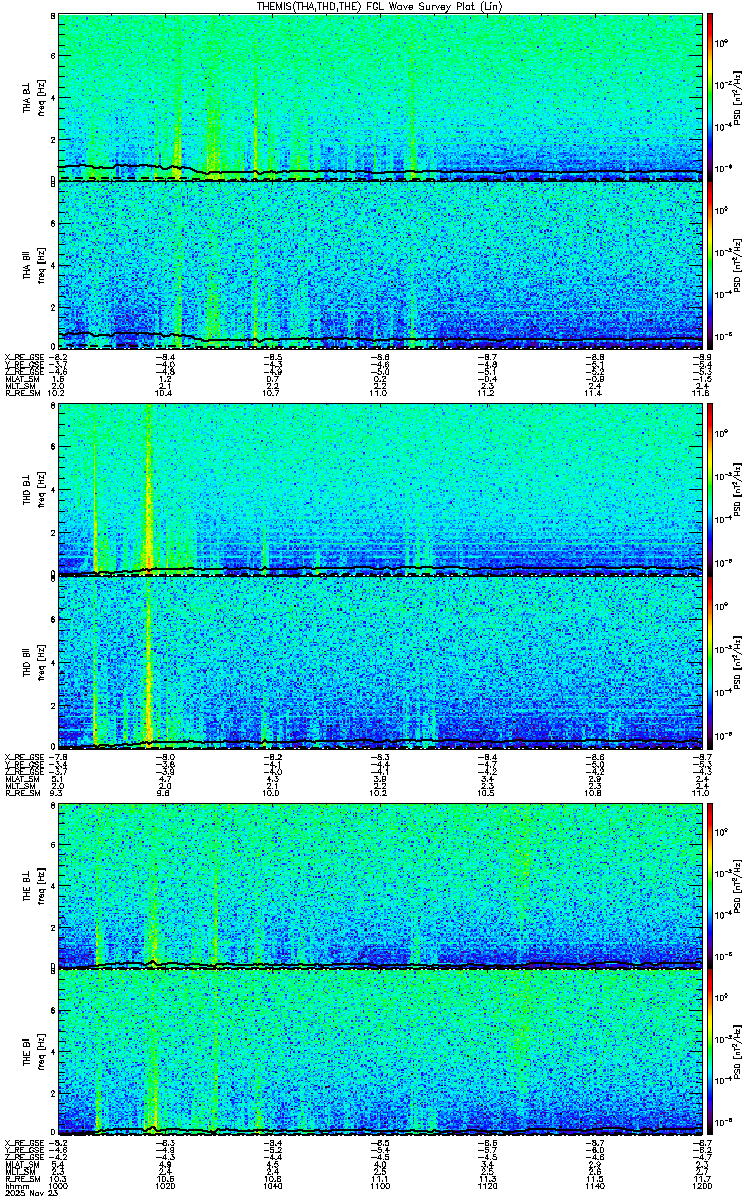Click the 1140 time tick label at bottom

pos(592,1185)
